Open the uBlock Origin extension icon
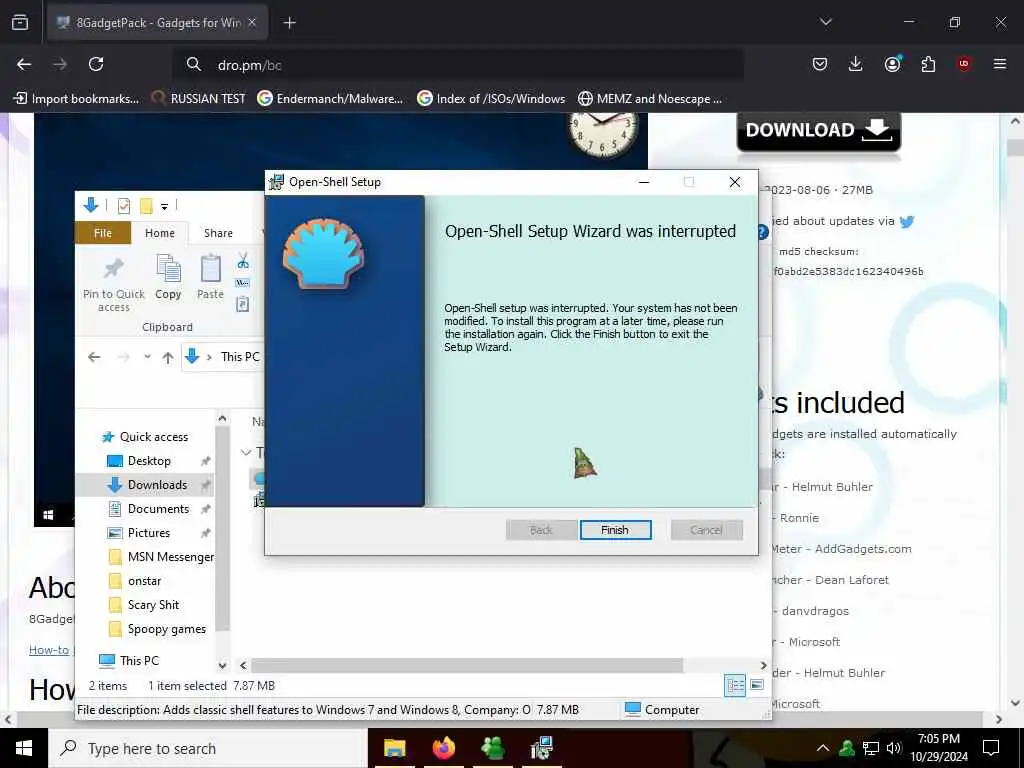 (x=964, y=64)
